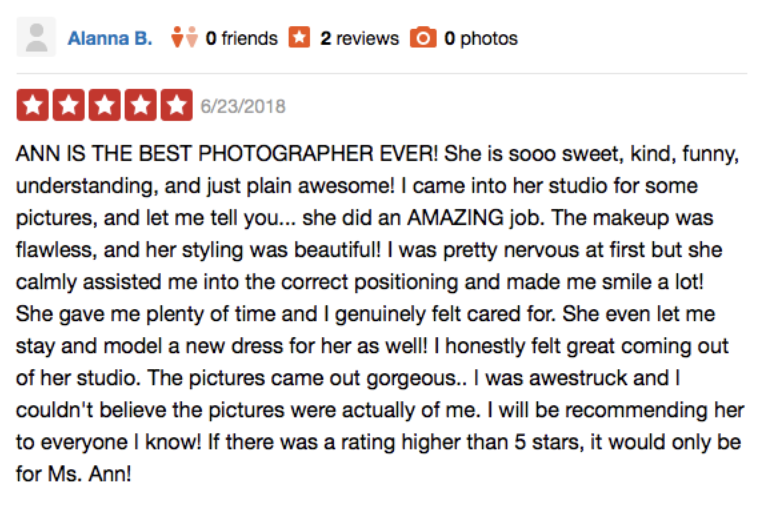Click the divider line under the user header
Image resolution: width=778 pixels, height=520 pixels.
382,73
